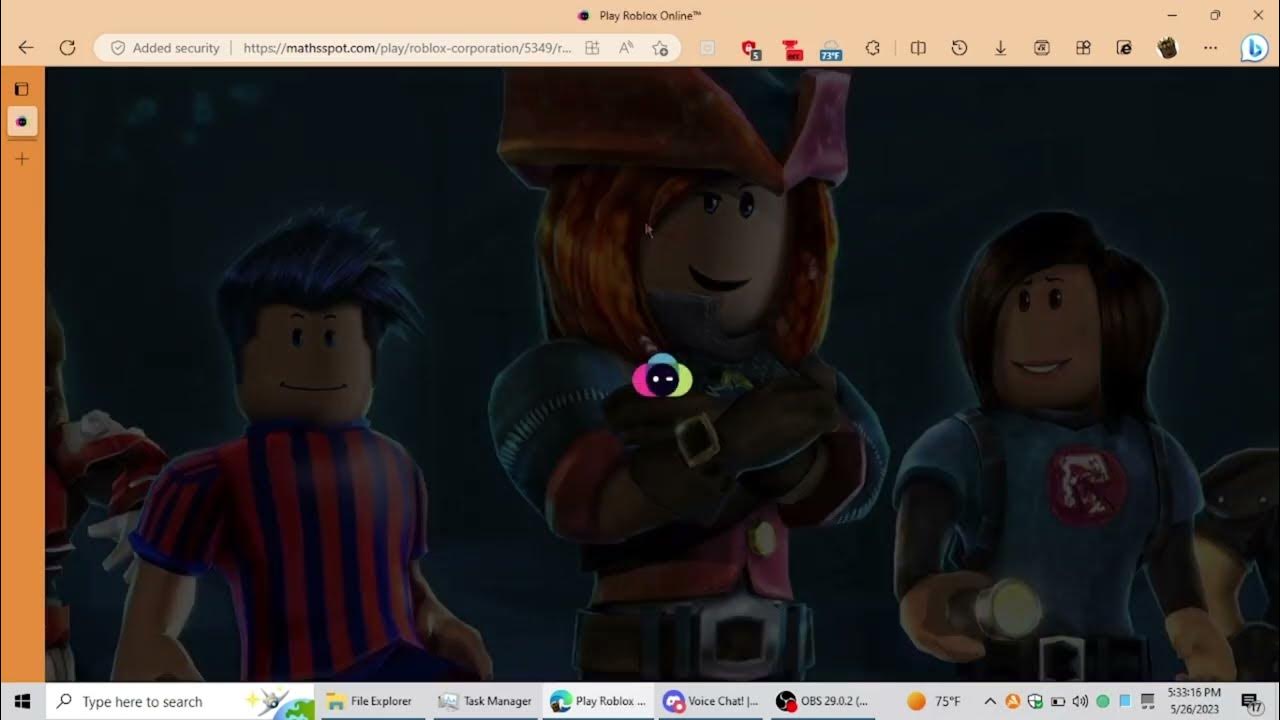This screenshot has height=720, width=1280.
Task: Open the Downloads panel
Action: point(1000,47)
